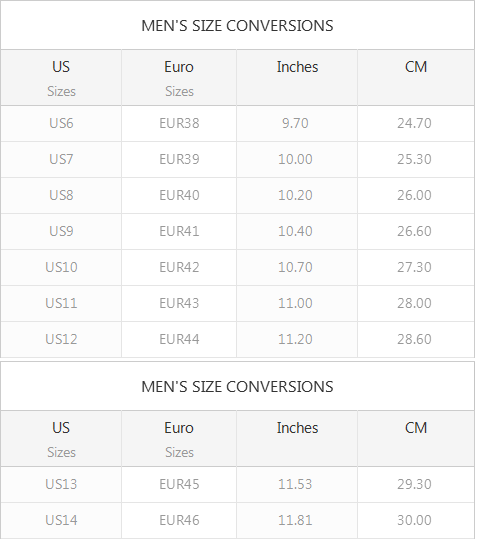This screenshot has width=477, height=541.
Task: Select the US11 size cell
Action: [x=61, y=303]
